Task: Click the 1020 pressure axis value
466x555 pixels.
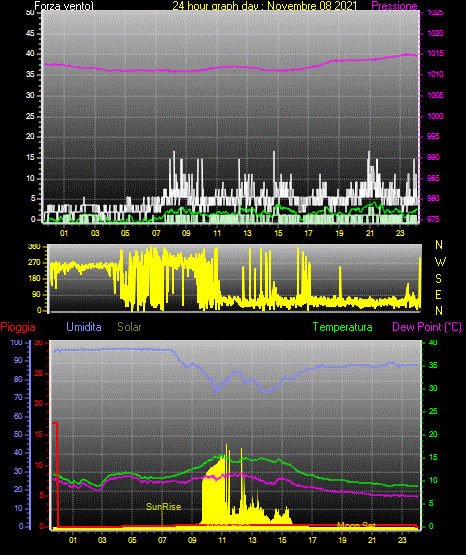Action: click(435, 33)
